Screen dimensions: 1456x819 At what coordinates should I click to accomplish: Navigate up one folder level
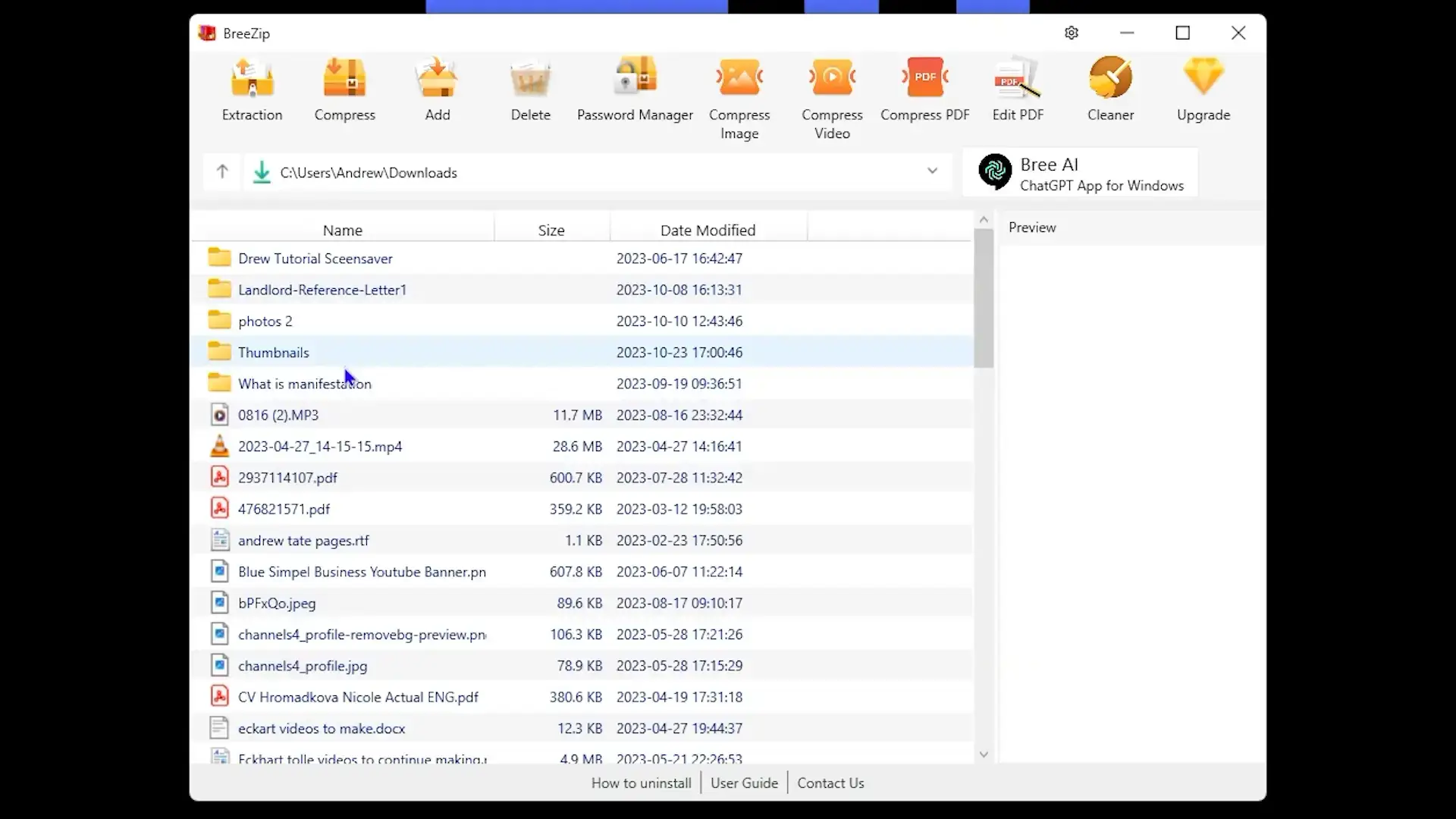(x=221, y=171)
